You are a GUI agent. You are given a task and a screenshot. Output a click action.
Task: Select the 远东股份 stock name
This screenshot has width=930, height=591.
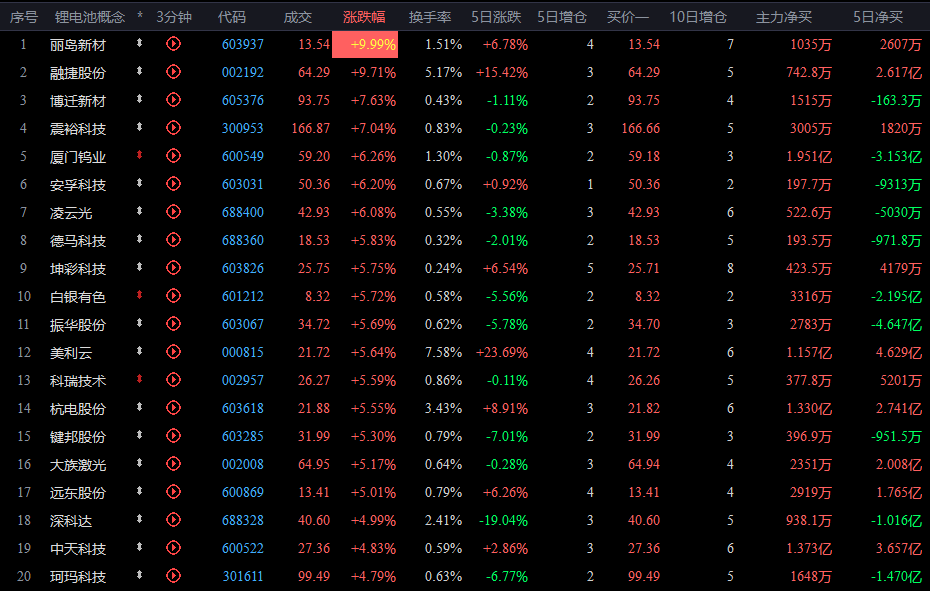78,492
